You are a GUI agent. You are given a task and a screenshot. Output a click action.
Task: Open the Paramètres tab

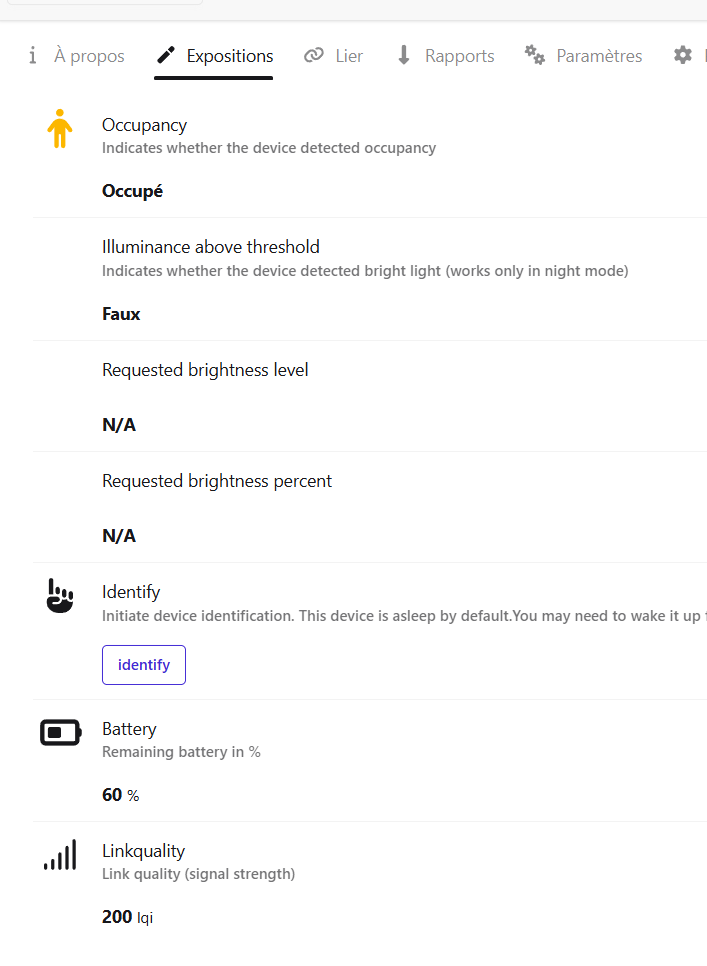(599, 56)
